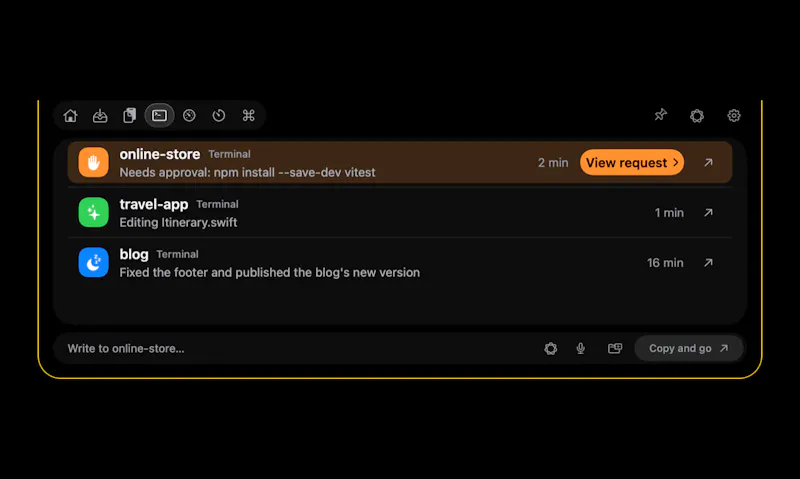Click the screen capture icon in input bar
The height and width of the screenshot is (479, 800).
tap(615, 348)
